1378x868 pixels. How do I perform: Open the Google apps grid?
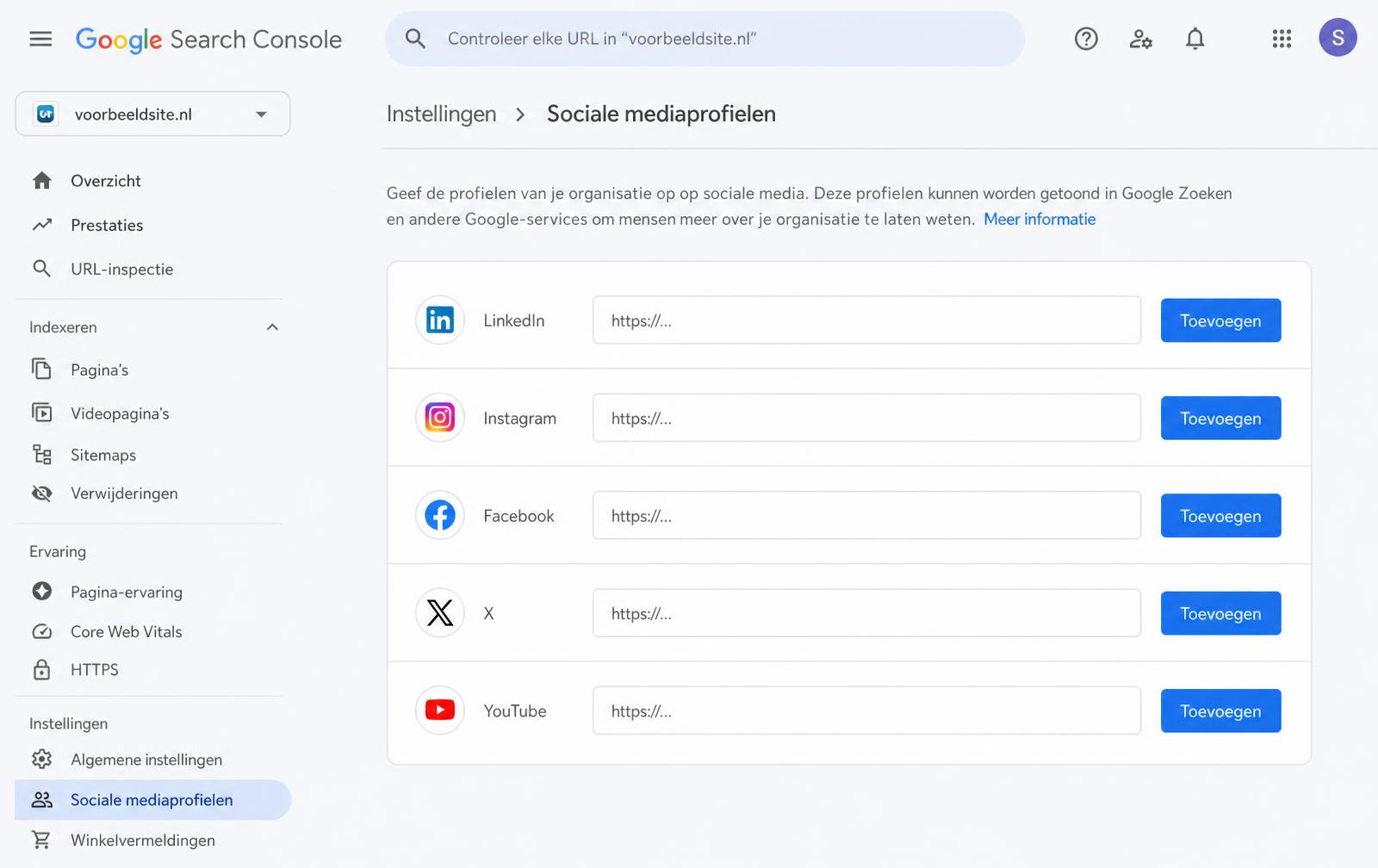click(1282, 39)
